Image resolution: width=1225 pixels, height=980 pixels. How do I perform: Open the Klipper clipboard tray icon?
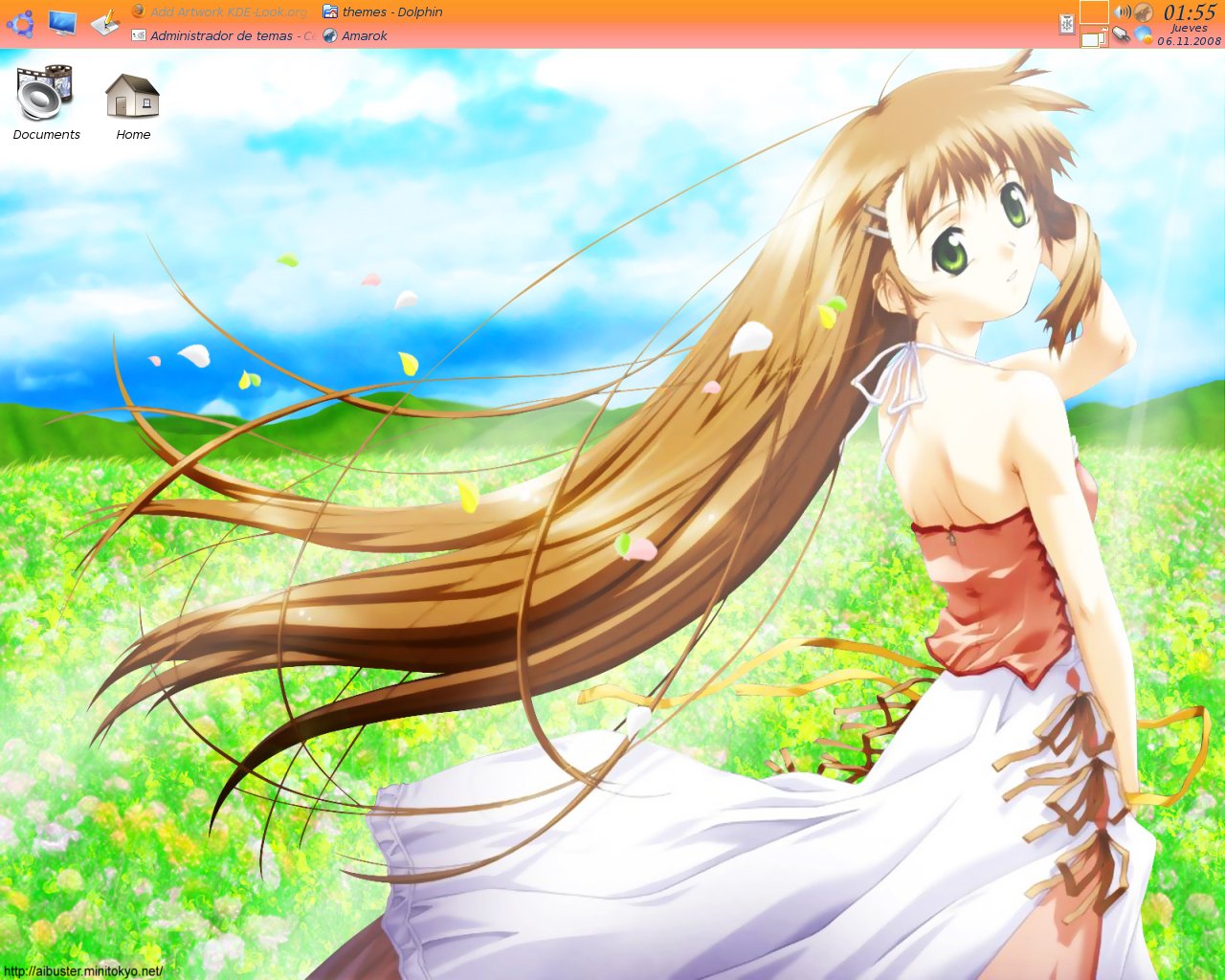pyautogui.click(x=1067, y=24)
